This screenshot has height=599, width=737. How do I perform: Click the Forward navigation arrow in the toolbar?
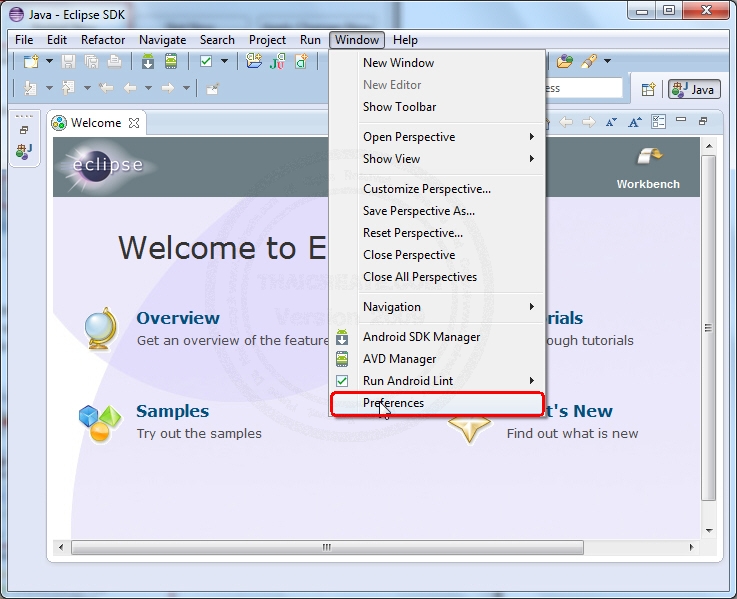[x=168, y=88]
